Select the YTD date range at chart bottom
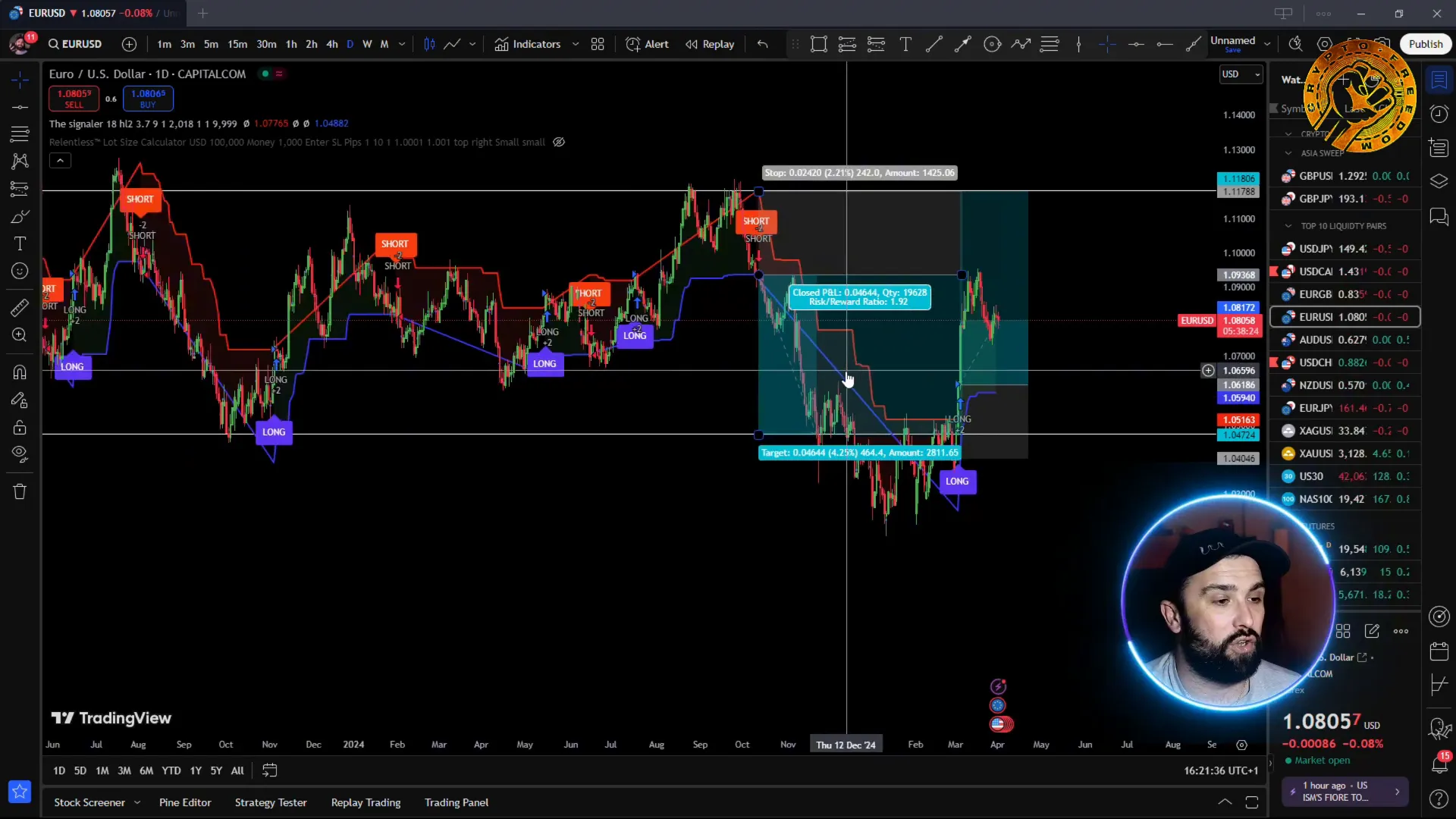 pyautogui.click(x=171, y=770)
